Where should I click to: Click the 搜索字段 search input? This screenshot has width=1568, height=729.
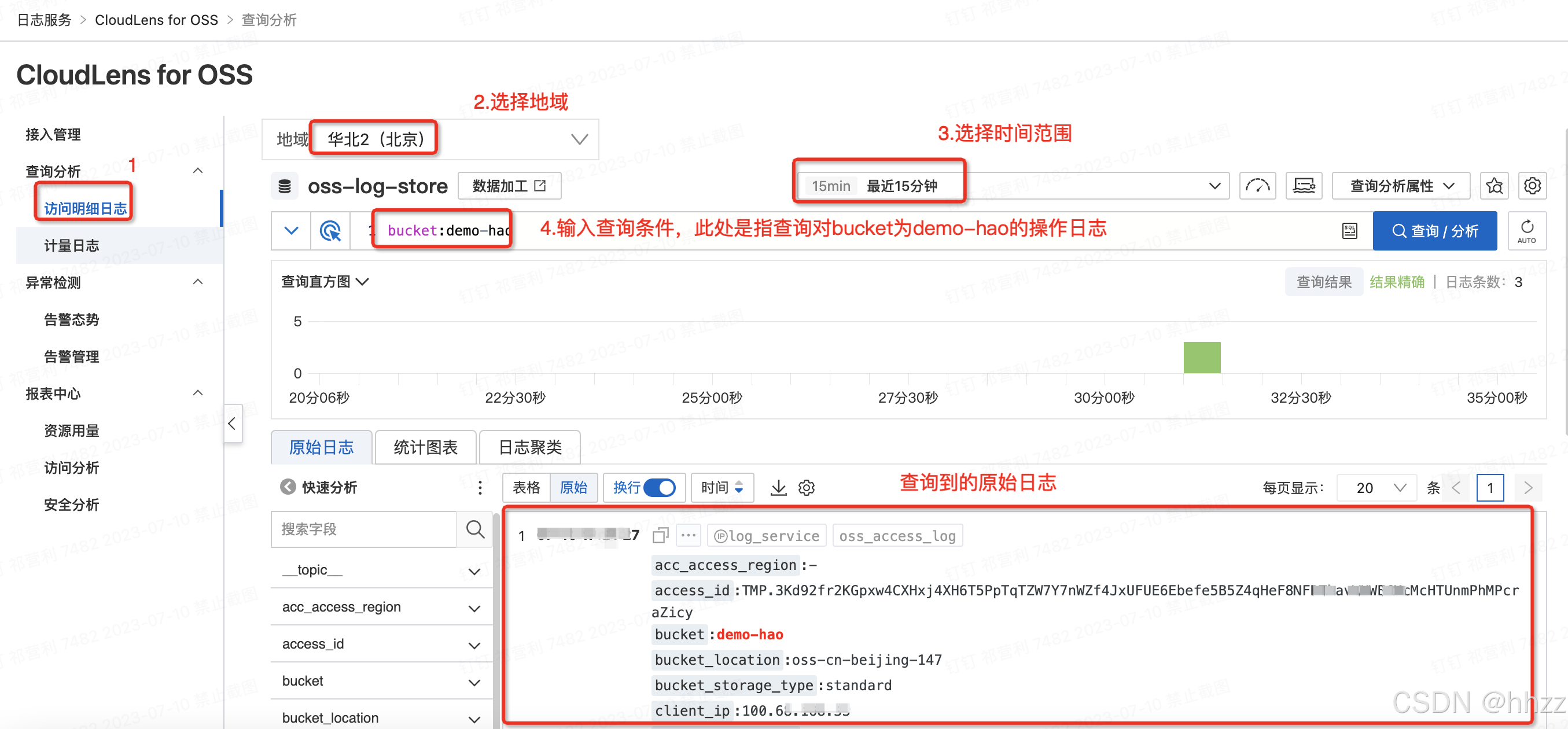[x=364, y=529]
